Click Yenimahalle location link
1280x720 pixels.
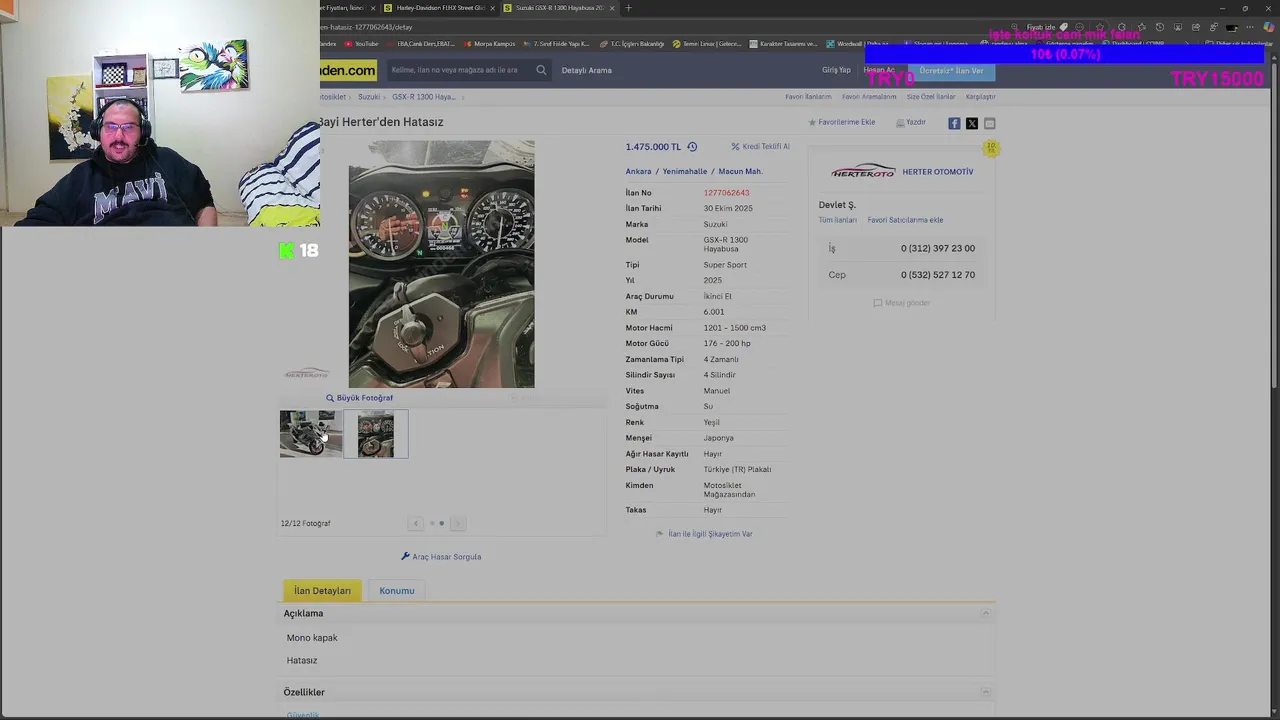684,171
